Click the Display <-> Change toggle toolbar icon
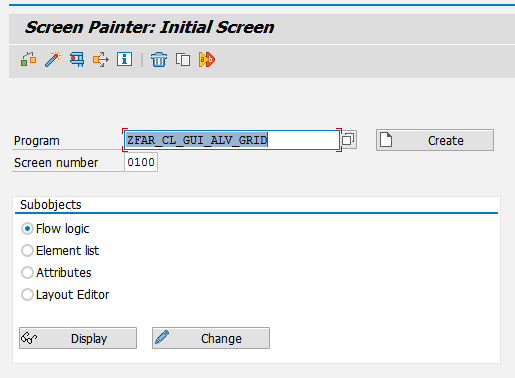This screenshot has width=515, height=378. click(x=29, y=60)
